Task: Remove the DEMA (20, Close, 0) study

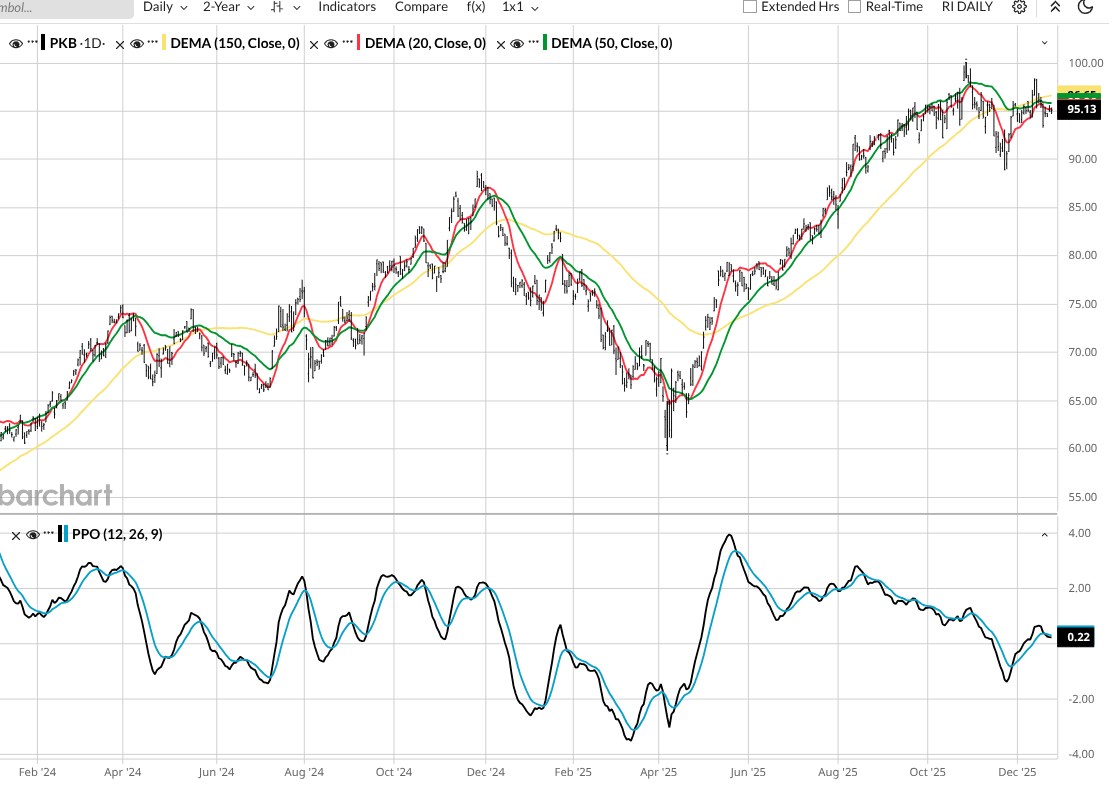Action: click(314, 44)
